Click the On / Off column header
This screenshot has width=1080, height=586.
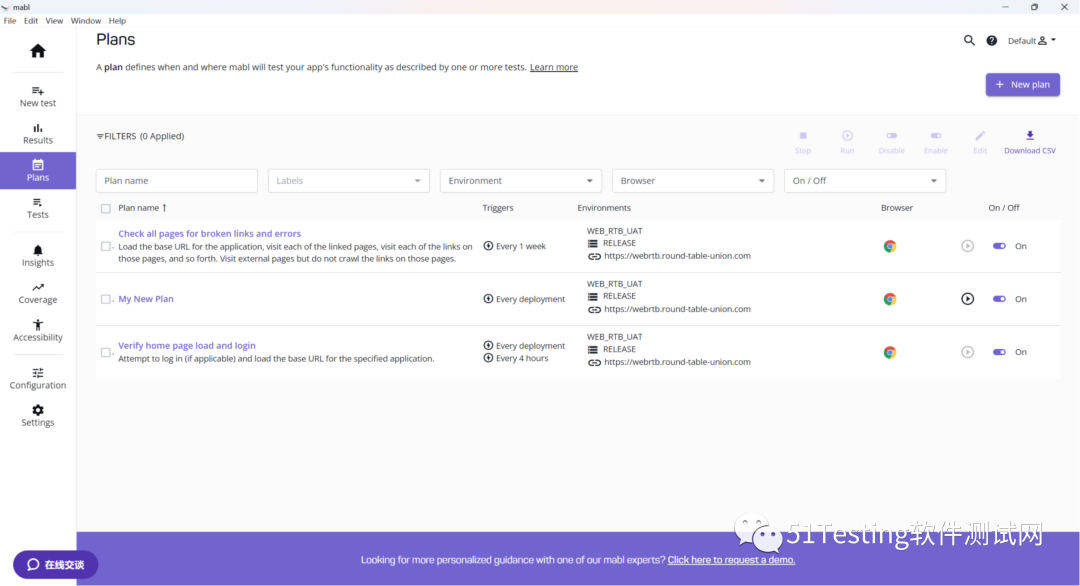point(1004,207)
